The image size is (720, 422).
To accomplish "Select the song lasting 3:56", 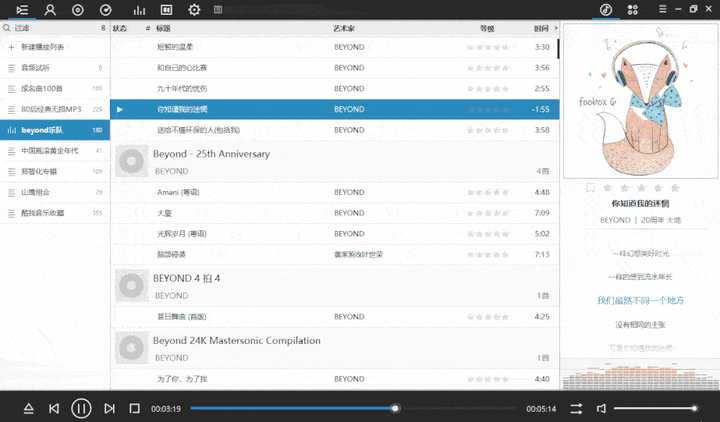I will [x=334, y=68].
